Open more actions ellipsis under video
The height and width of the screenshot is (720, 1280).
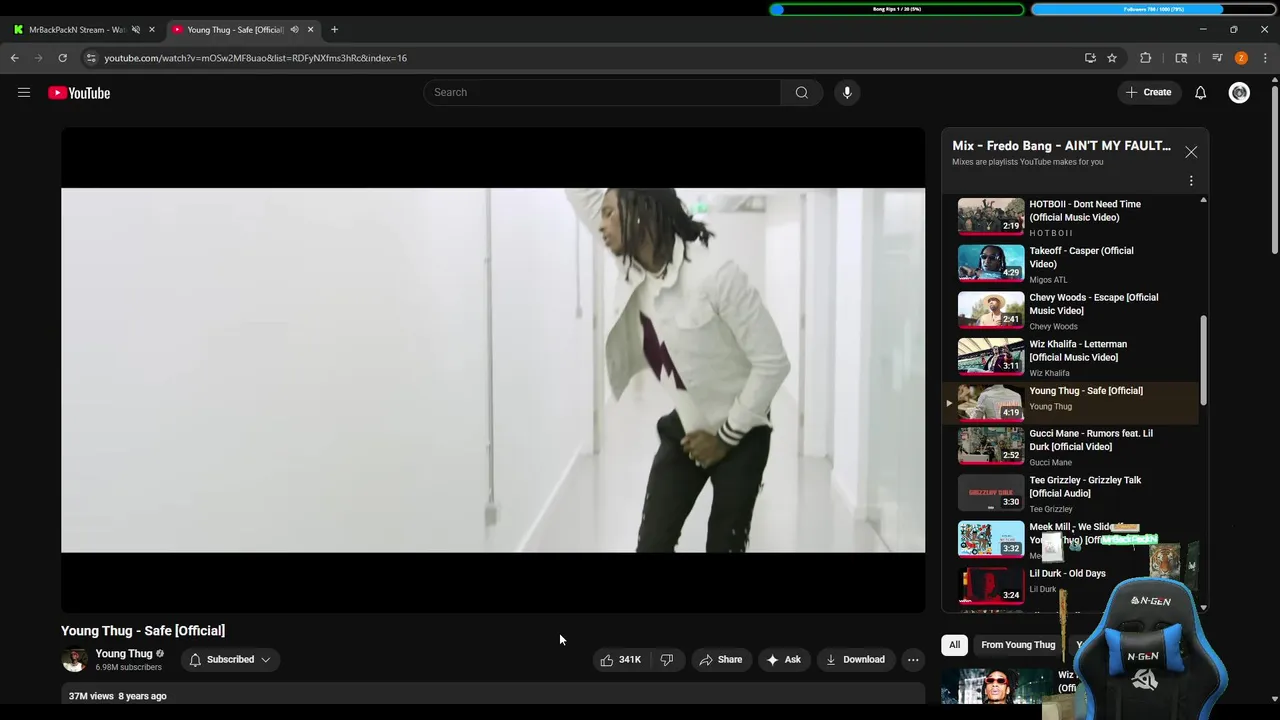[912, 660]
